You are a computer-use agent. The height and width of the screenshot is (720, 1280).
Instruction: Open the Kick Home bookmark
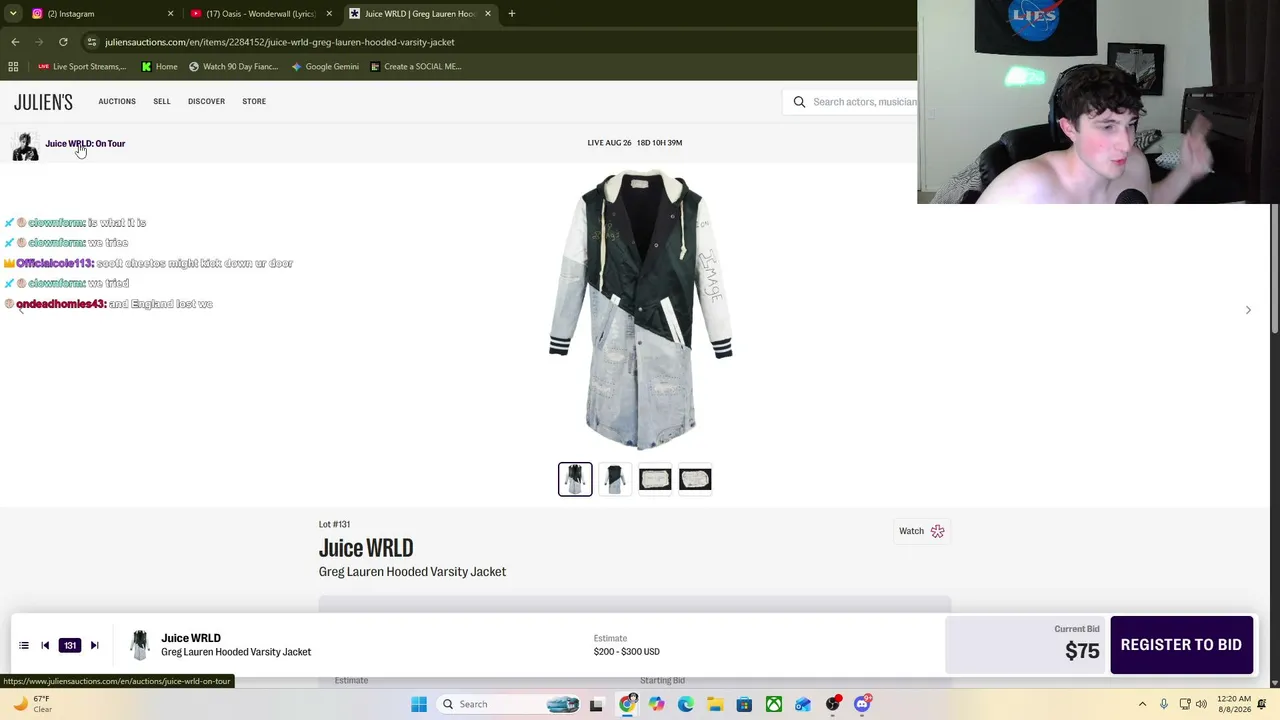(x=160, y=67)
